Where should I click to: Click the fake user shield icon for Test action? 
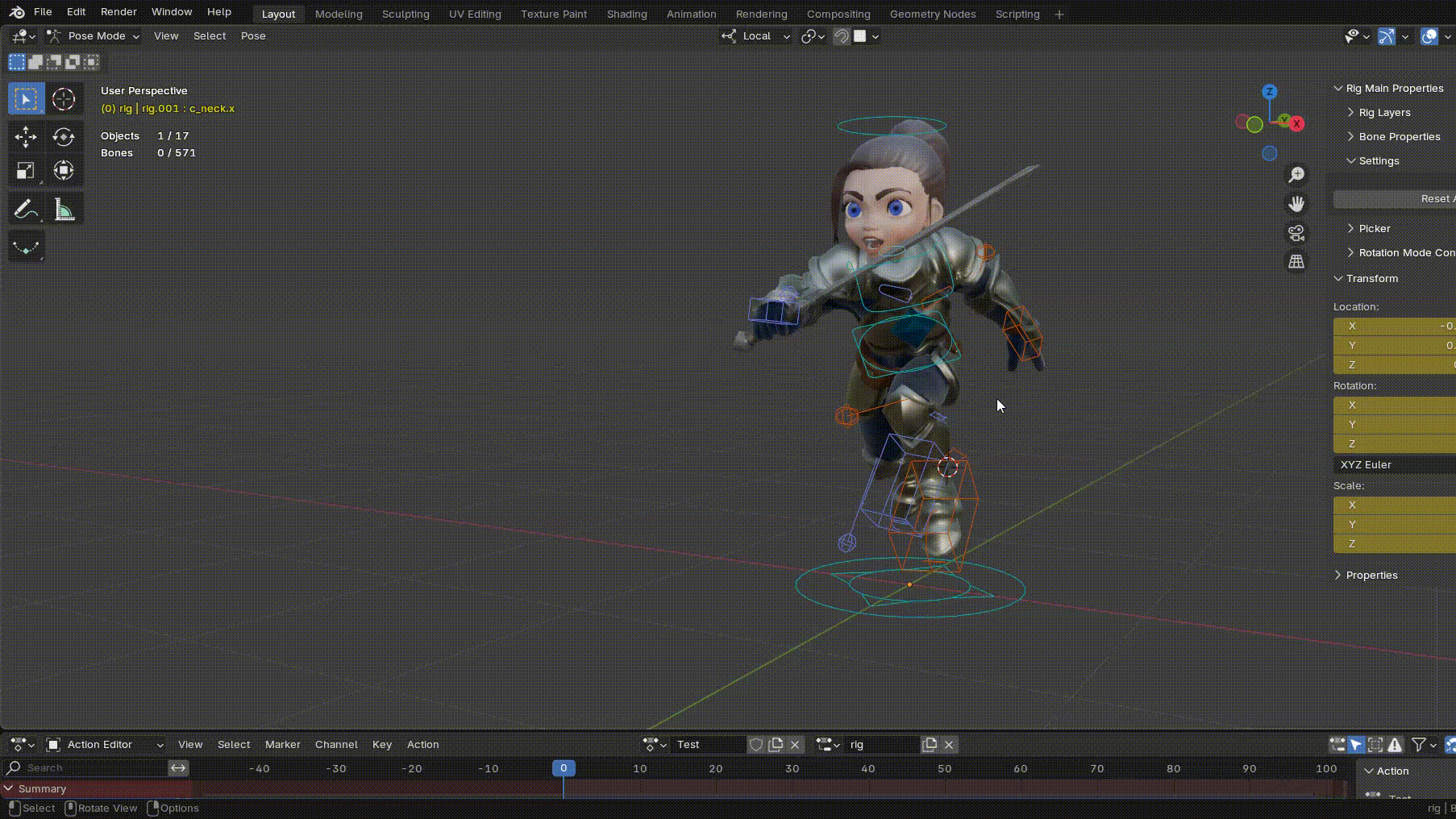(x=756, y=745)
